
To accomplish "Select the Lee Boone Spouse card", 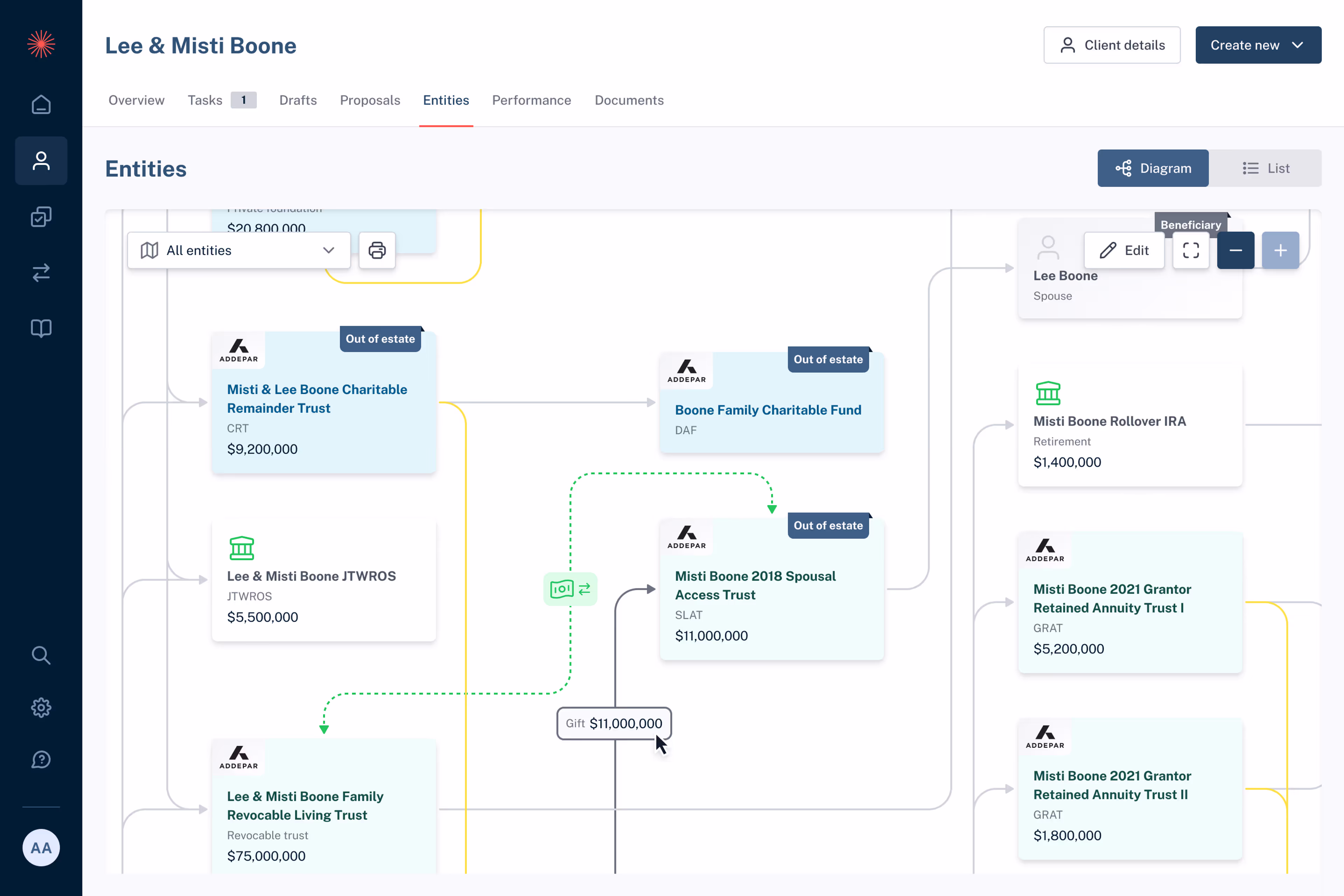I will coord(1130,268).
